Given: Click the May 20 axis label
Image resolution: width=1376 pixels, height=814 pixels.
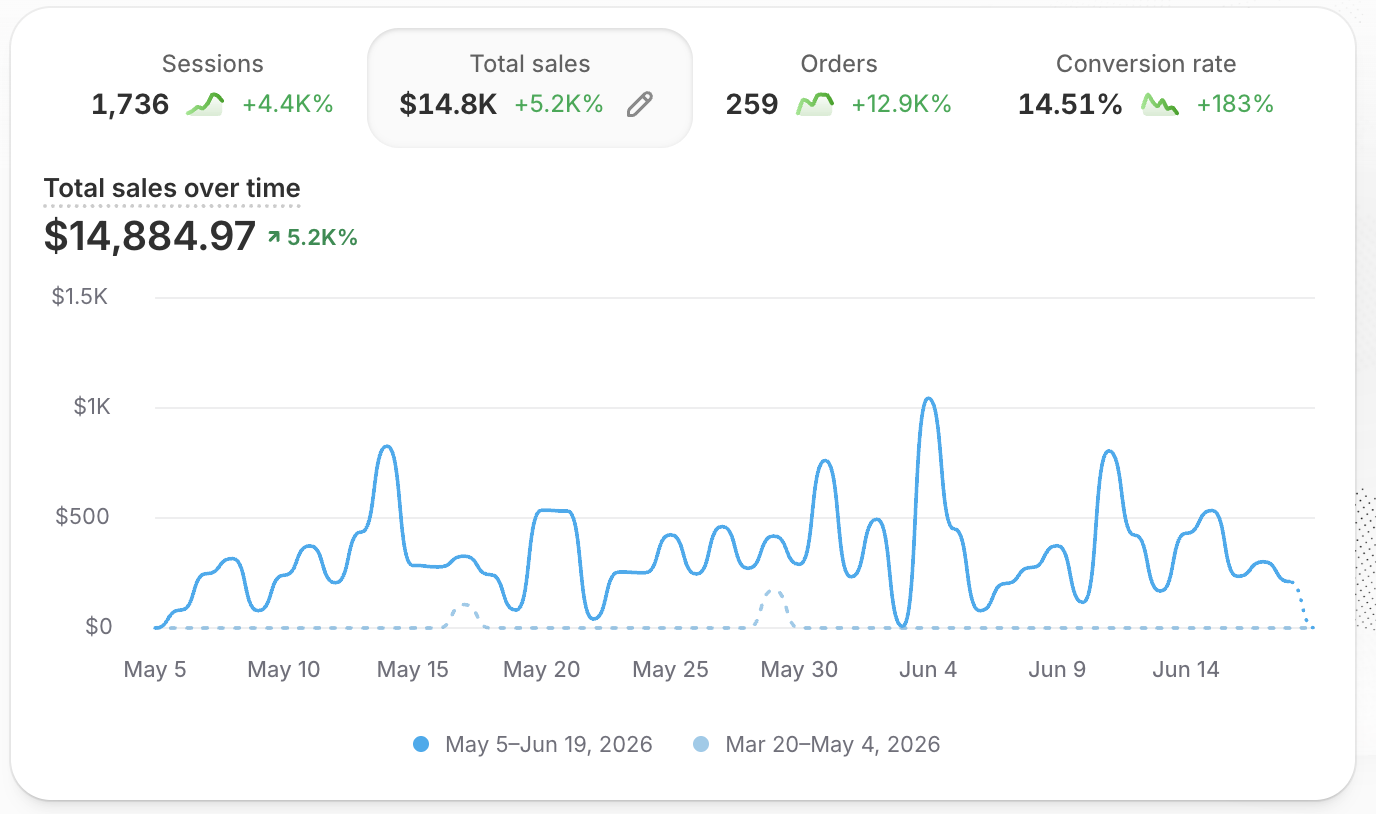Looking at the screenshot, I should pyautogui.click(x=541, y=670).
